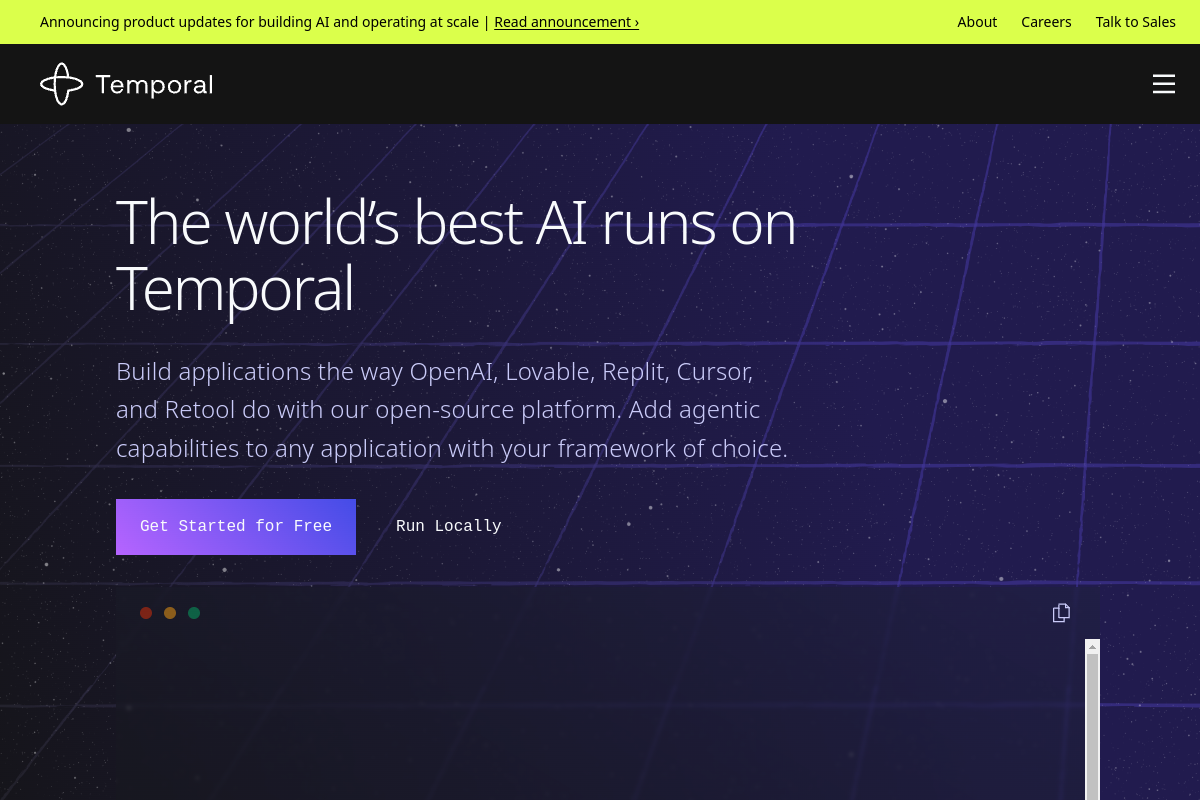Select Talk to Sales

pos(1135,22)
